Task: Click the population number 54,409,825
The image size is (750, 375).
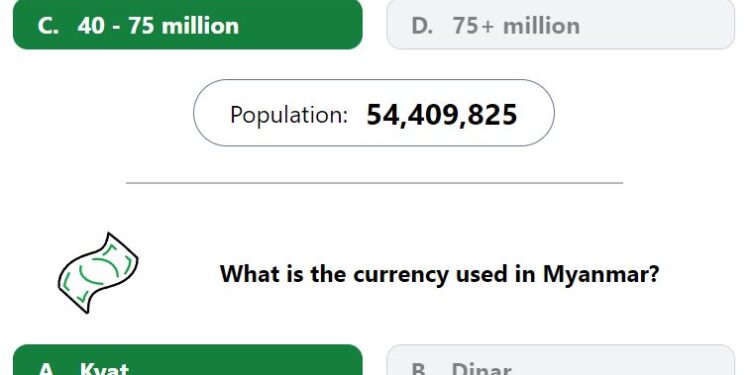Action: click(441, 115)
